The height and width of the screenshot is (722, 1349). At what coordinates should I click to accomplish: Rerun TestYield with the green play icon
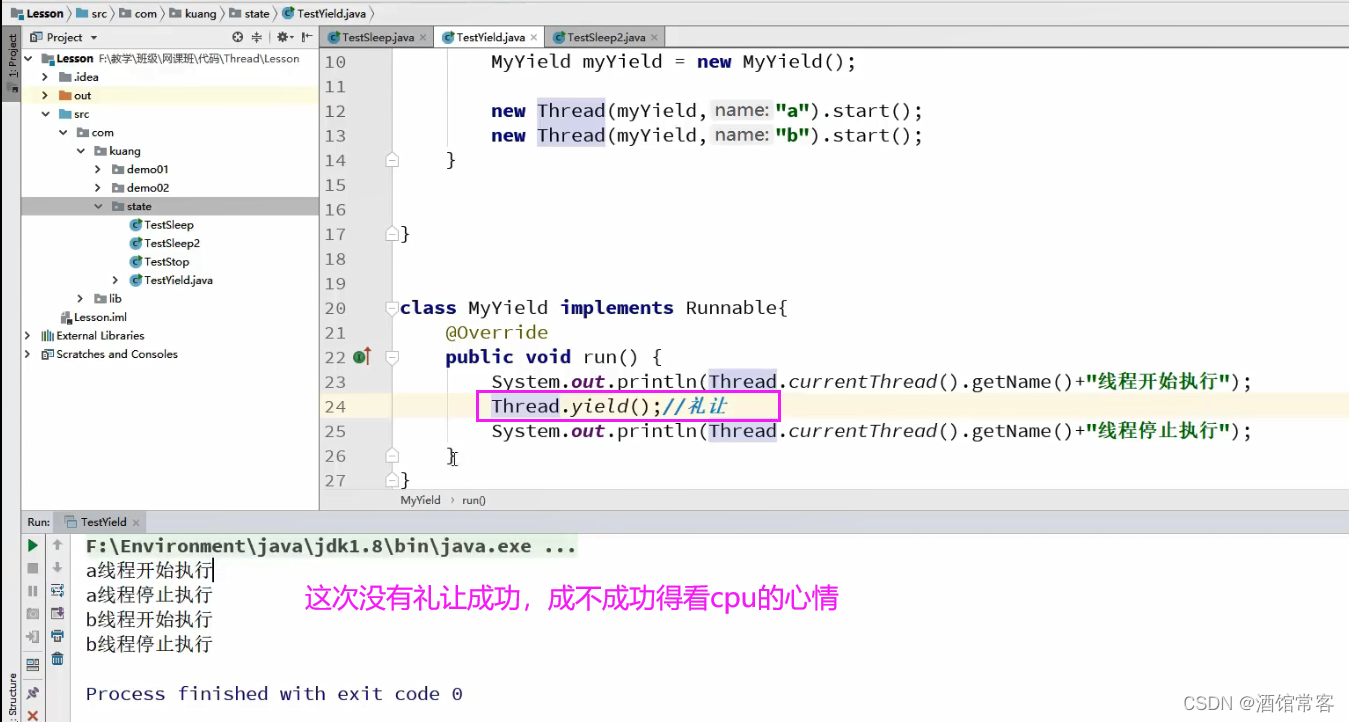(33, 545)
